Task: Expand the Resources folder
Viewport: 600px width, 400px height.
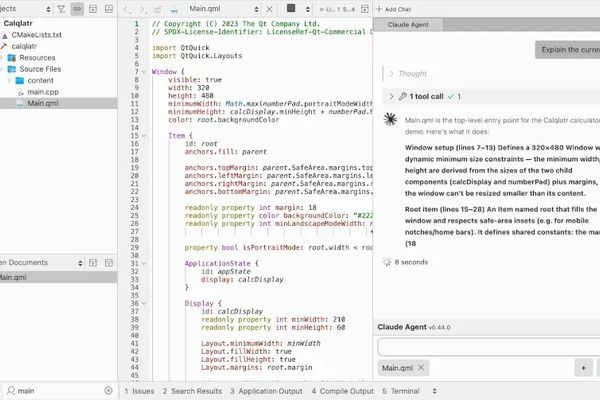Action: pyautogui.click(x=2, y=58)
